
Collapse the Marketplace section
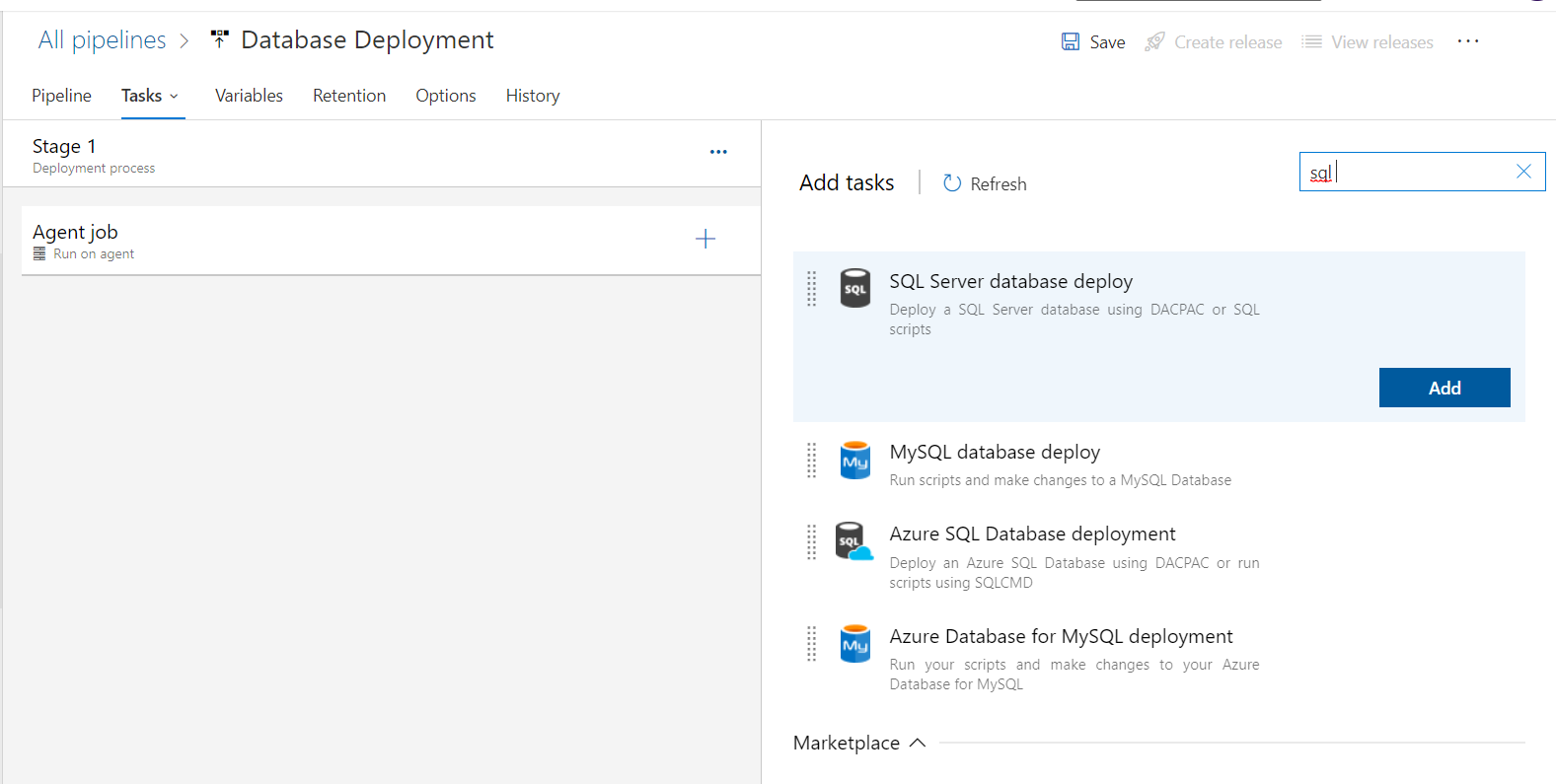point(918,743)
